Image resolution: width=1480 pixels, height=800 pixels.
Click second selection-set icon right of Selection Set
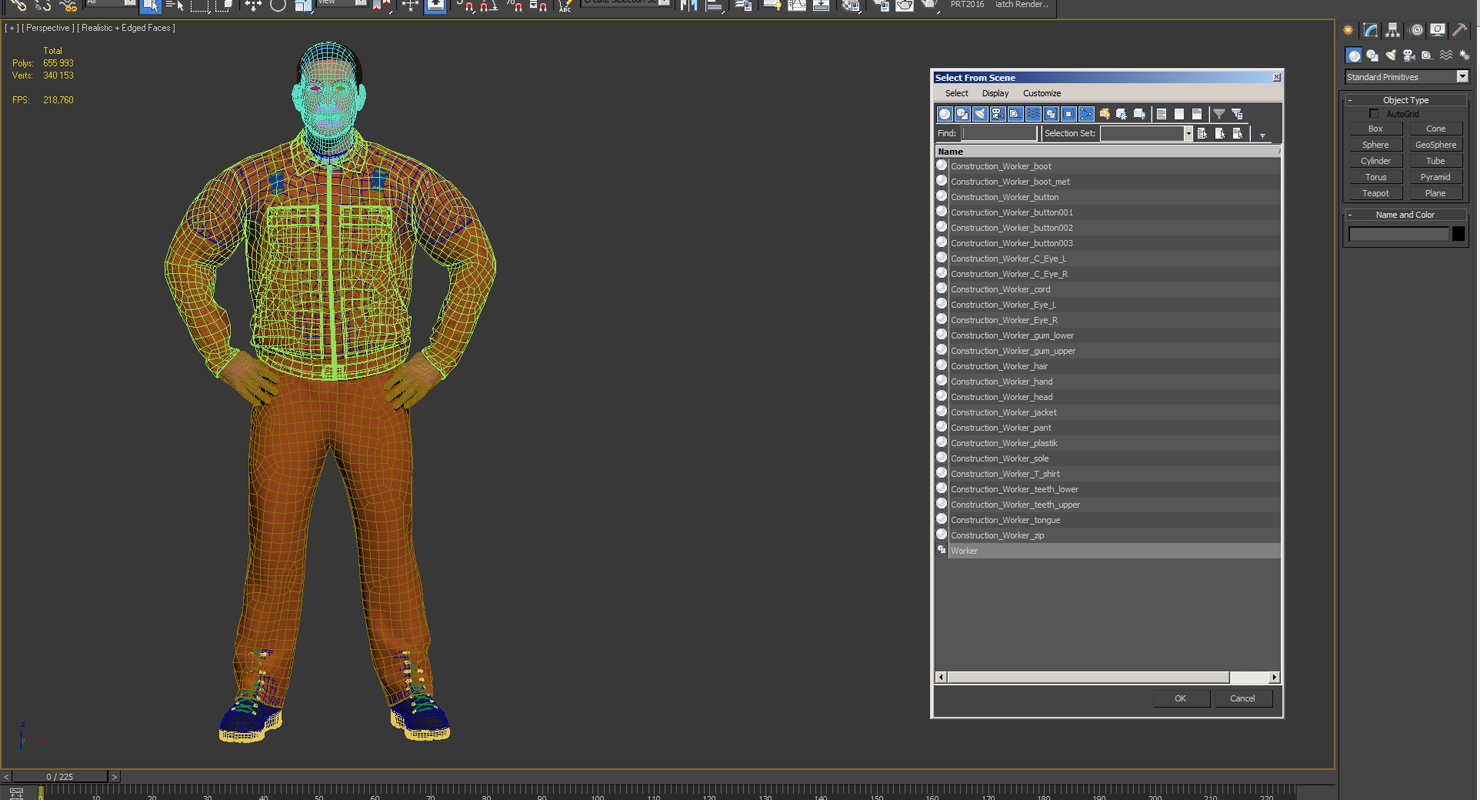coord(1220,133)
